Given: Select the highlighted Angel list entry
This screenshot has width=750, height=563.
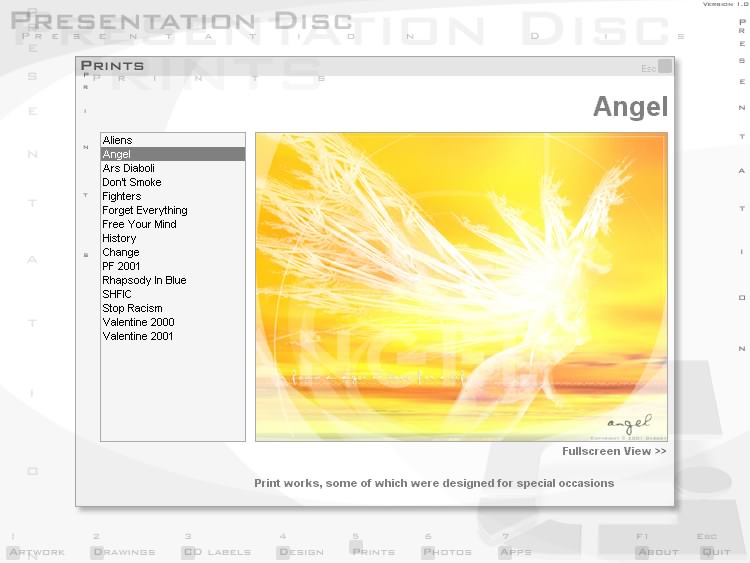Looking at the screenshot, I should click(173, 154).
